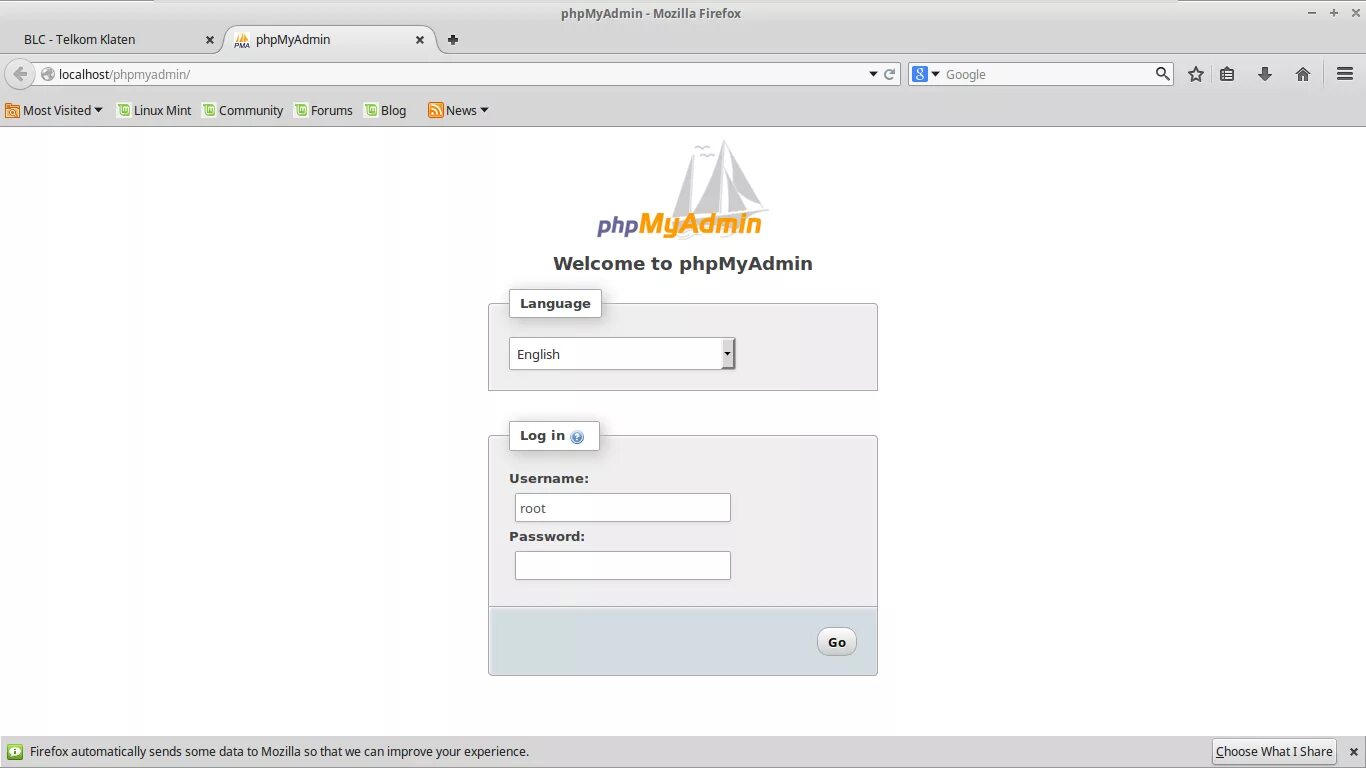Click the Password: label

tap(547, 537)
